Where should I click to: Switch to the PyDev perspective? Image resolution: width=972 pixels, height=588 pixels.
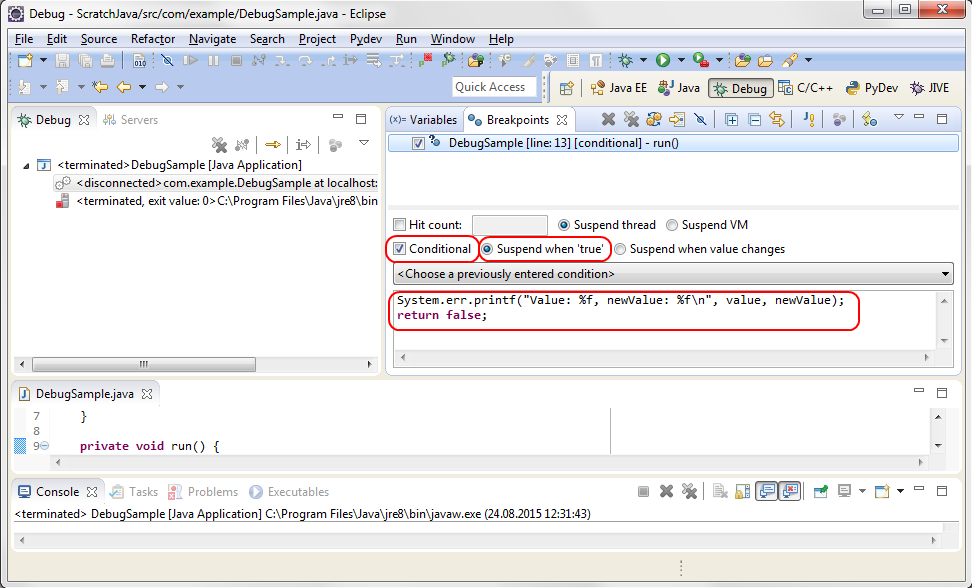(872, 88)
